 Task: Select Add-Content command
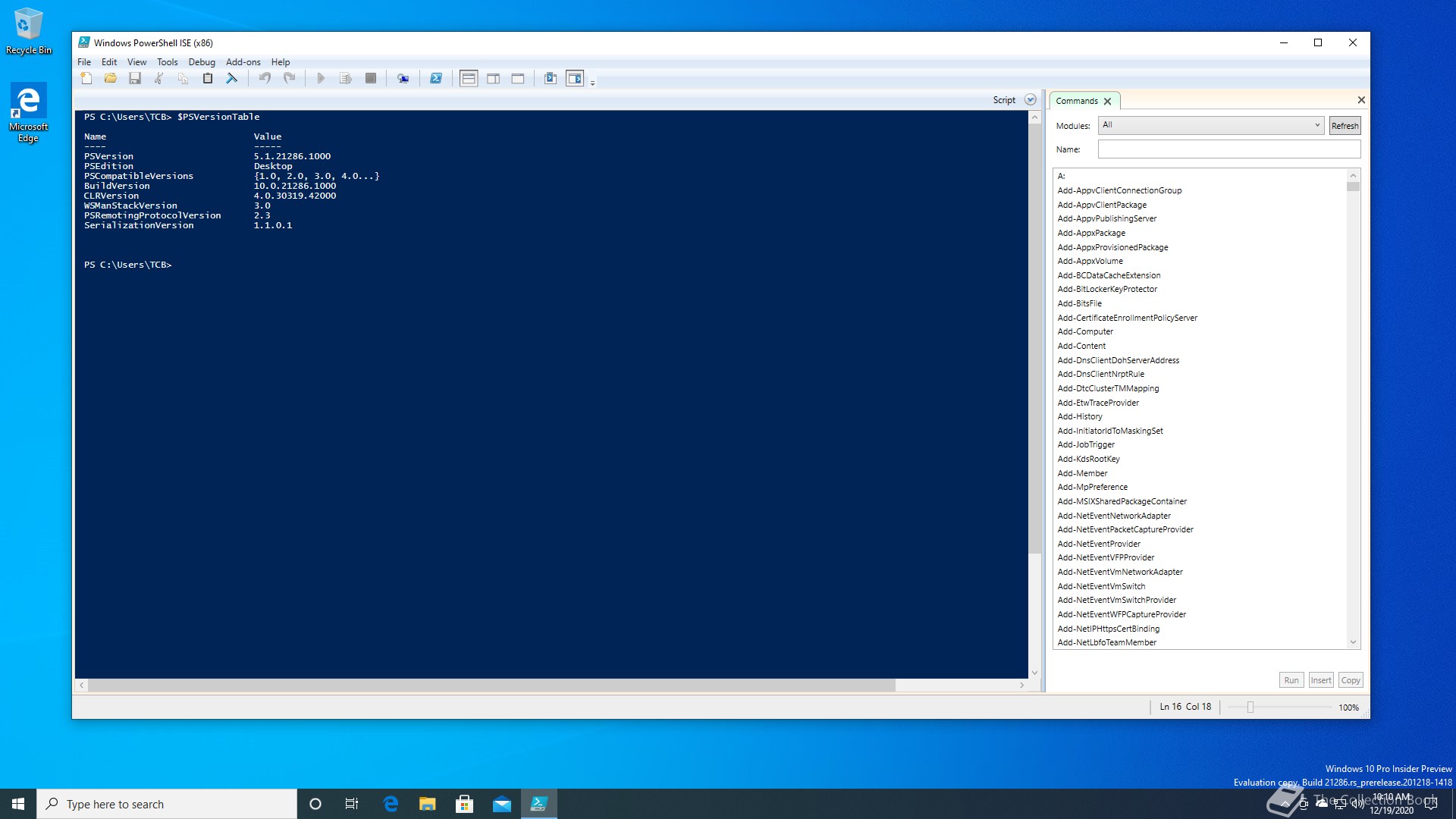[x=1081, y=346]
